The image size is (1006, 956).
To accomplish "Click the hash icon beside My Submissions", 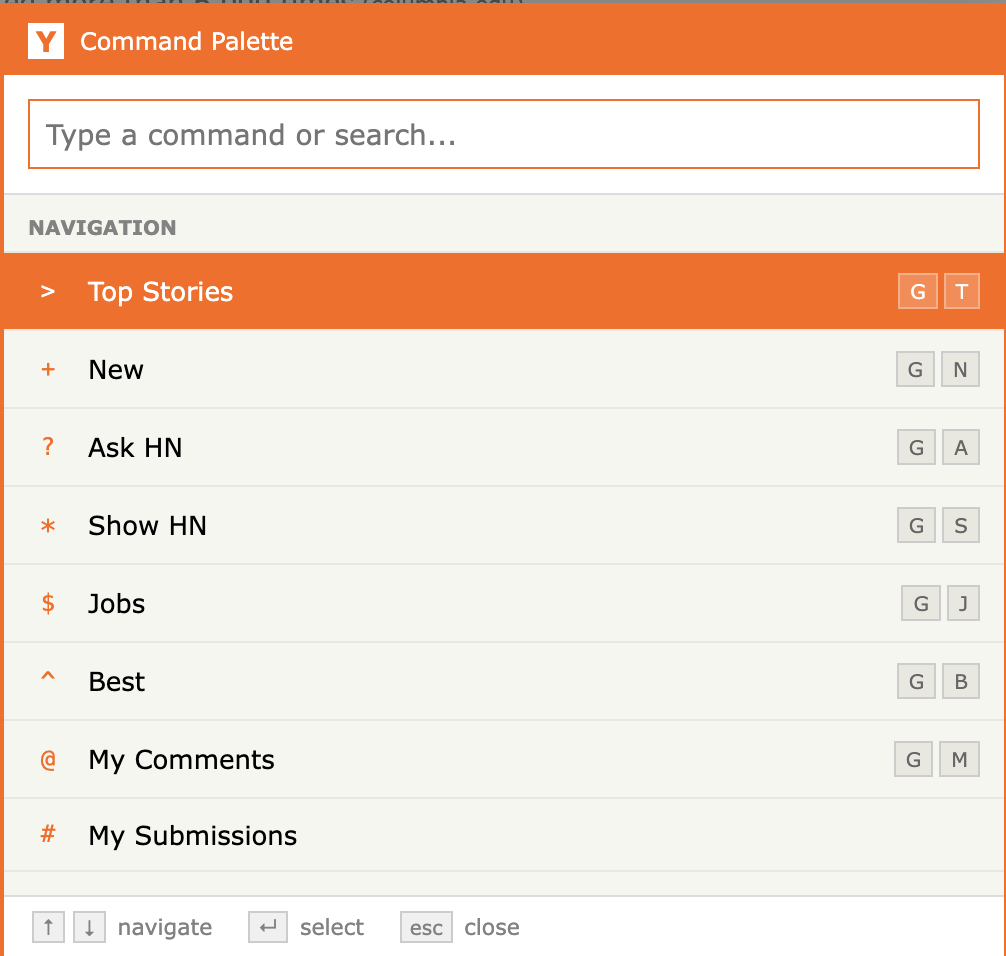I will pos(48,834).
